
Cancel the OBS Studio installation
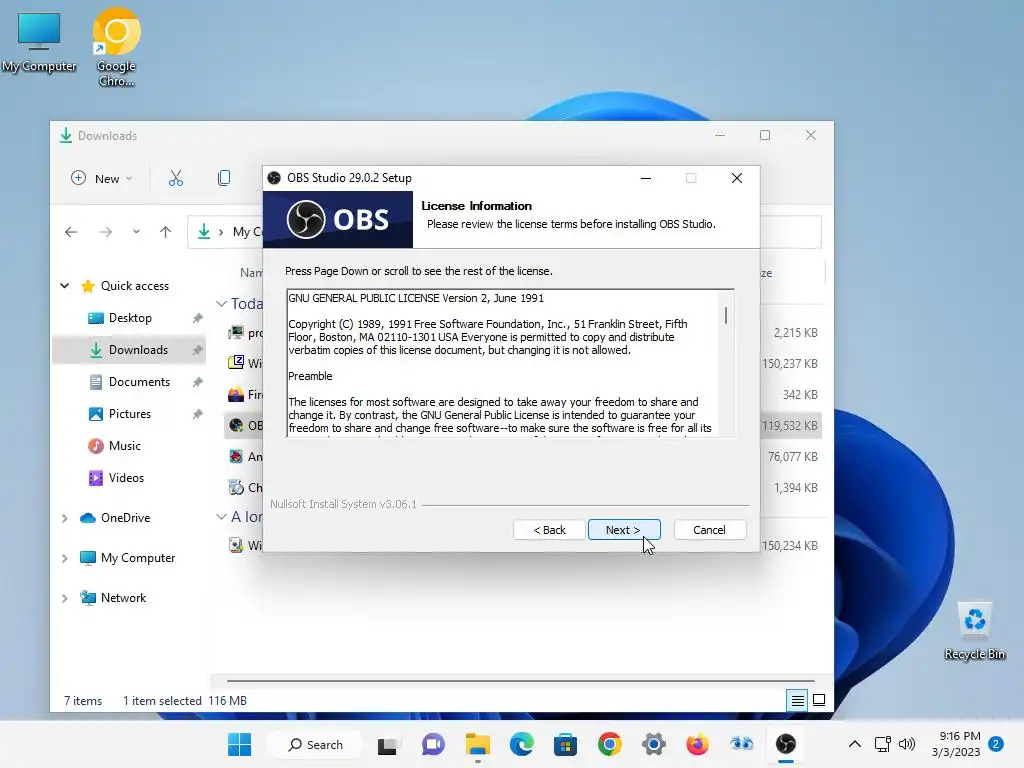pos(709,530)
